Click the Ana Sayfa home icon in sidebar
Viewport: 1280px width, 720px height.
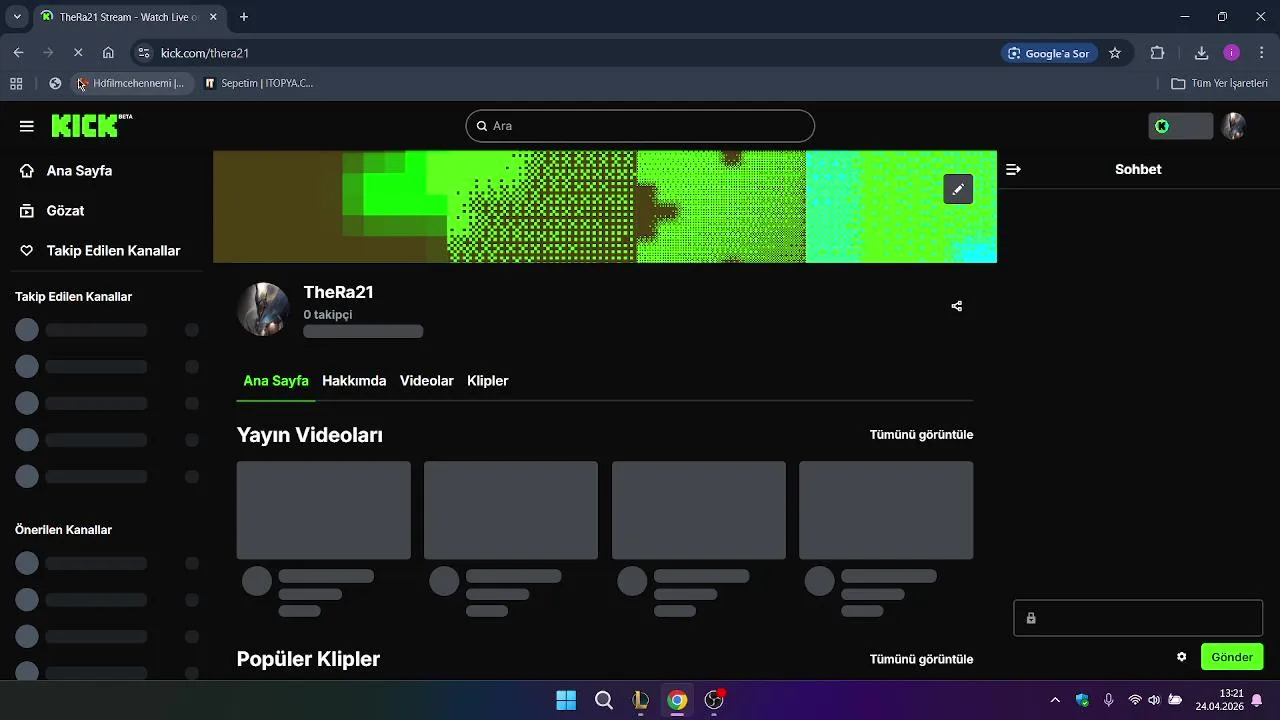coord(27,171)
